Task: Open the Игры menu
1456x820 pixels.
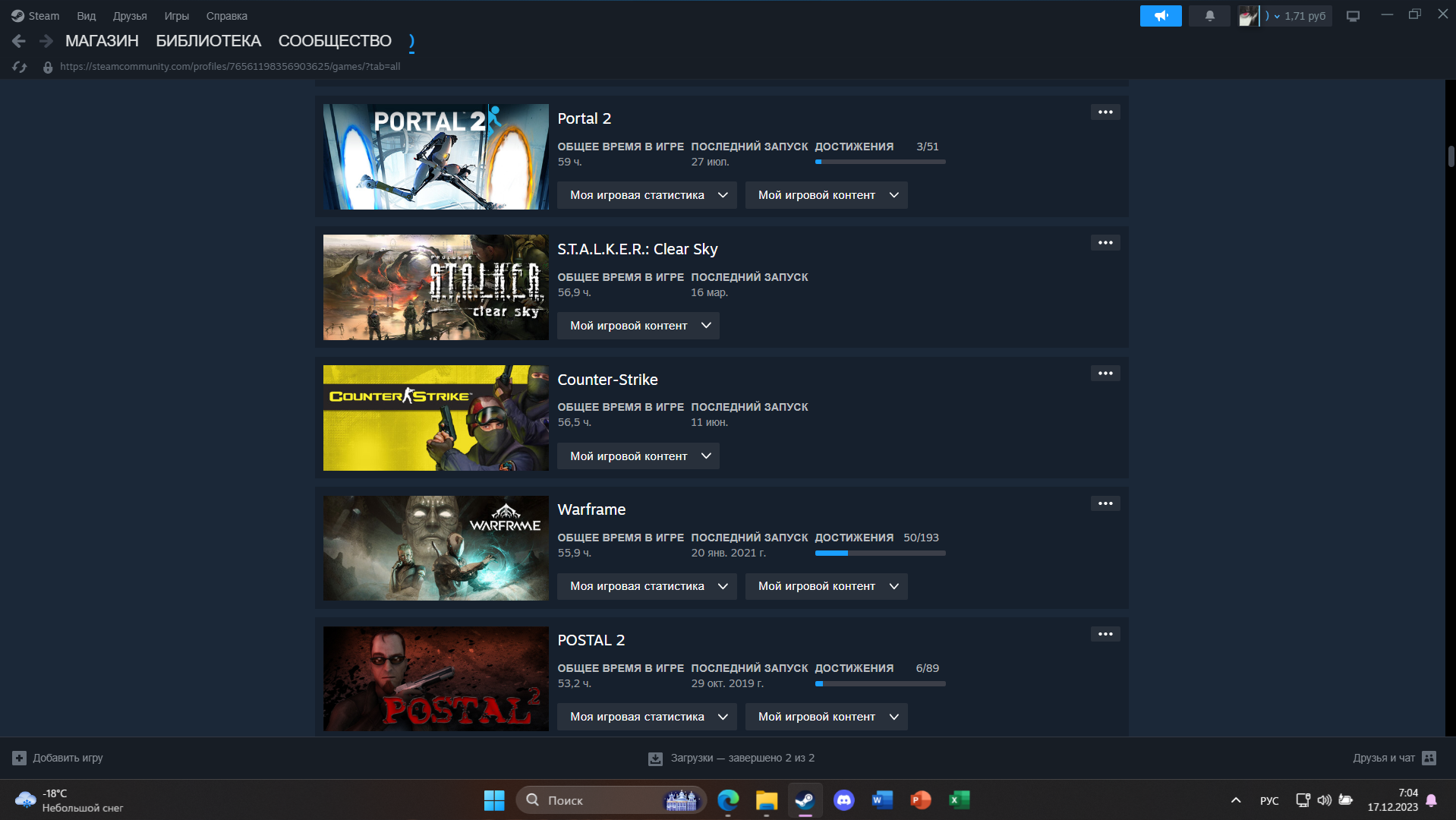Action: coord(177,16)
